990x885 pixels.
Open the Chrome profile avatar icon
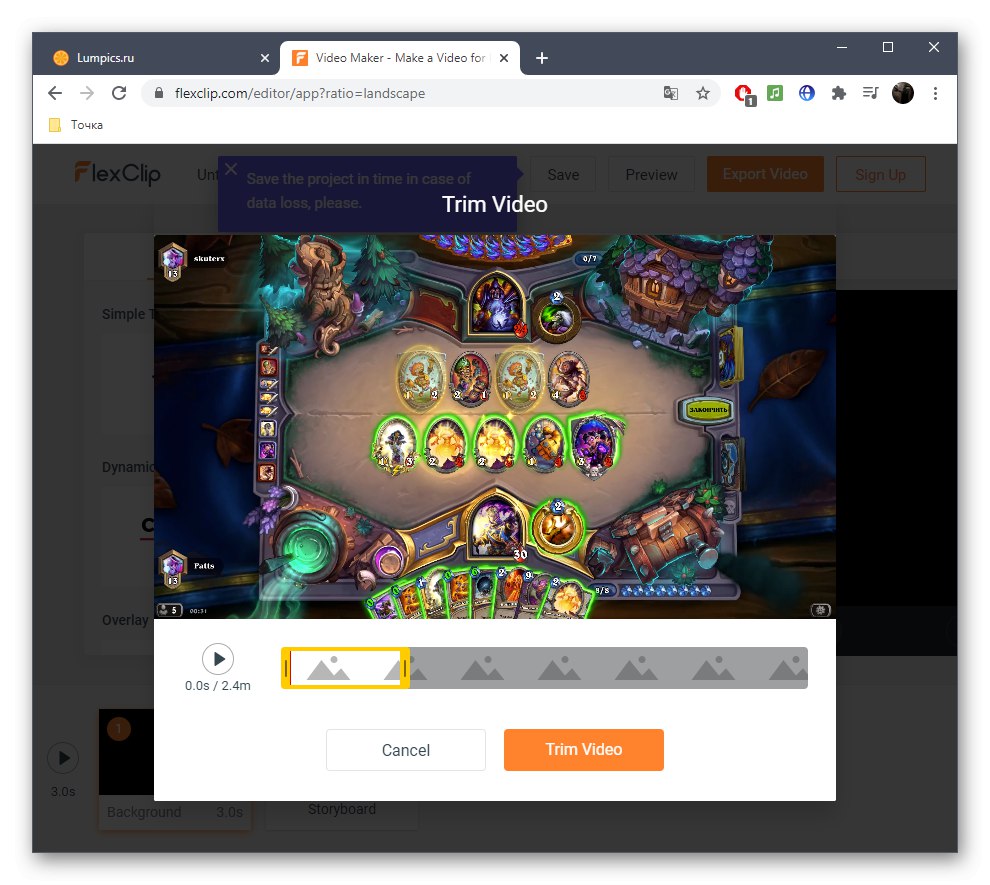902,92
